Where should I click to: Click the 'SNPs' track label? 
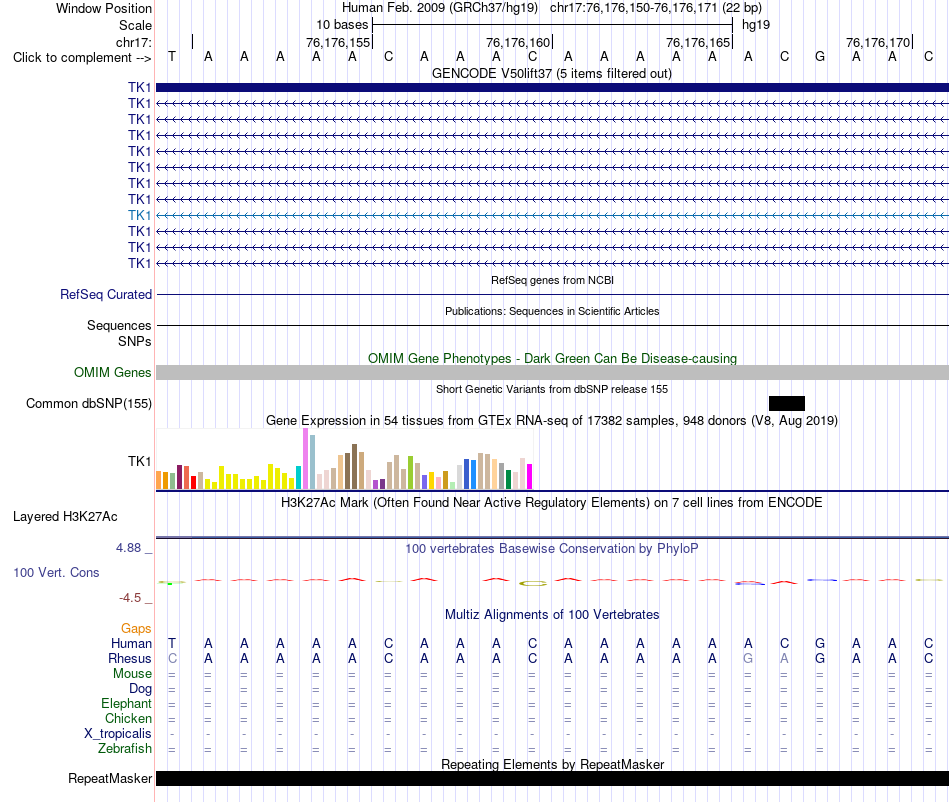point(135,341)
